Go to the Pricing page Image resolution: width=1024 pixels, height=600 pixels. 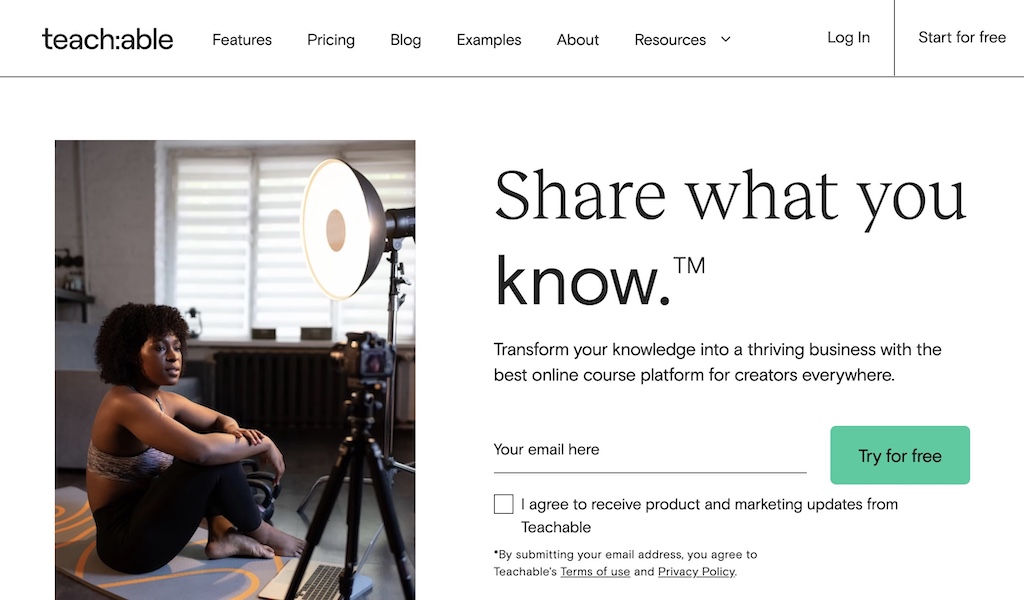pyautogui.click(x=331, y=40)
